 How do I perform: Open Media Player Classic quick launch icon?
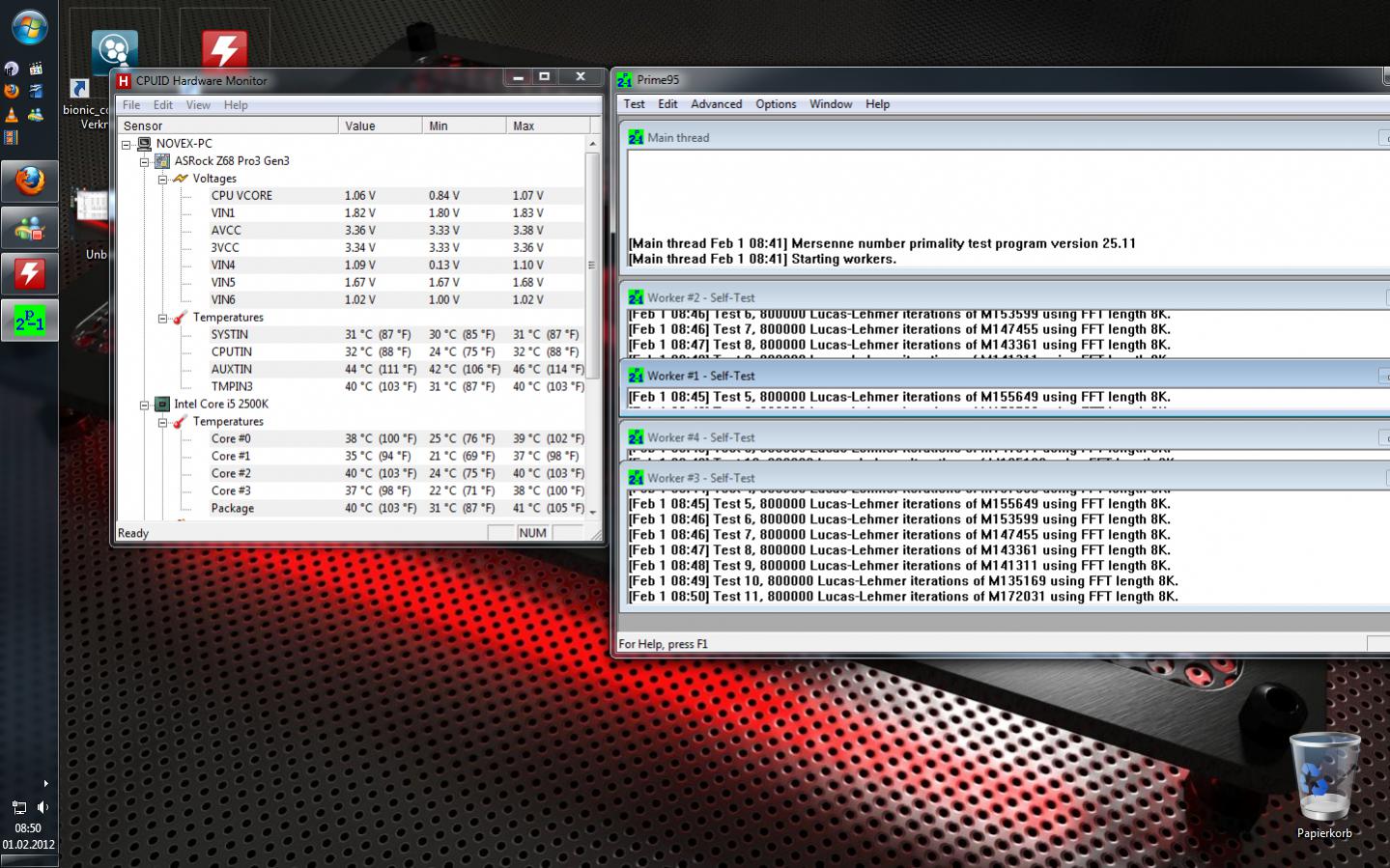[x=36, y=69]
